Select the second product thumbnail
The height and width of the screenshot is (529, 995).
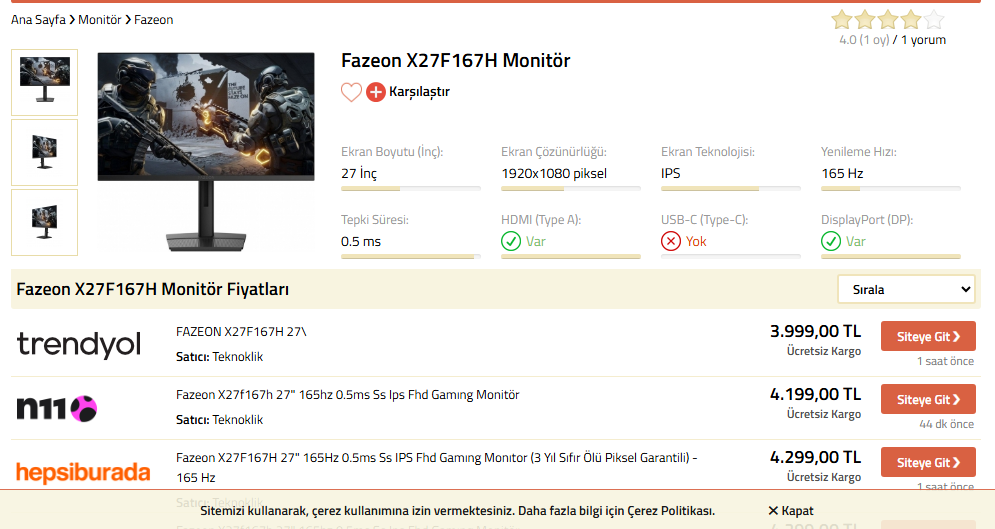pos(44,152)
